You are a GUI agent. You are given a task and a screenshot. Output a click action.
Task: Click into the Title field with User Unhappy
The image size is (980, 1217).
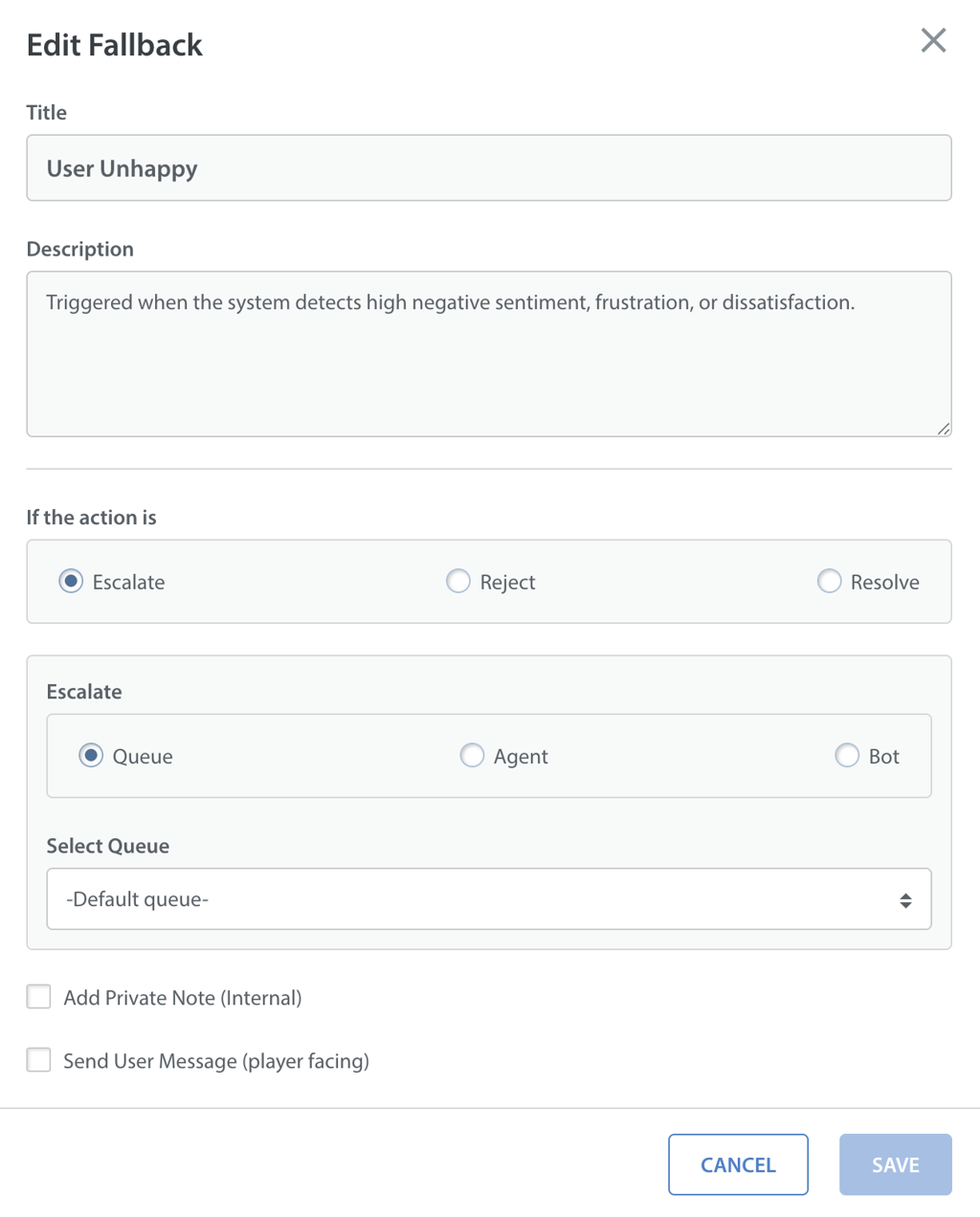[488, 168]
